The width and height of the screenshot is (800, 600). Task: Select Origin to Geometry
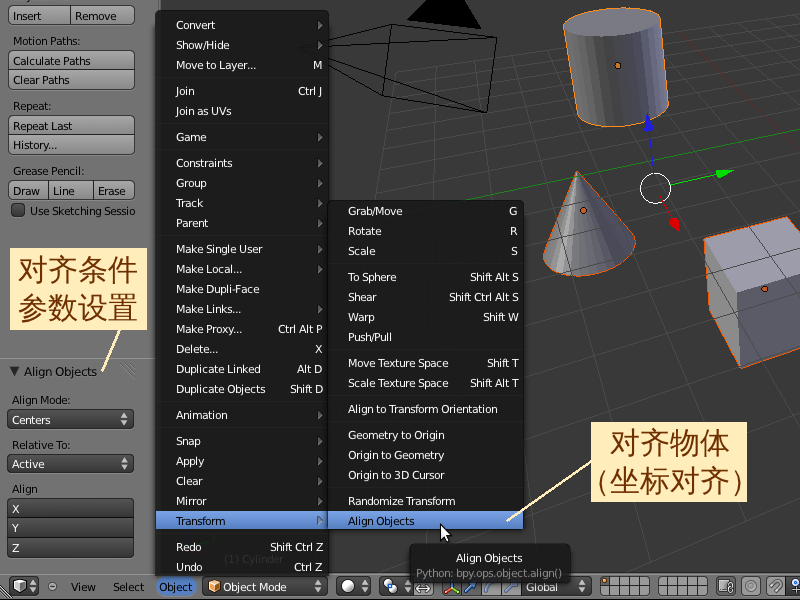(426, 455)
